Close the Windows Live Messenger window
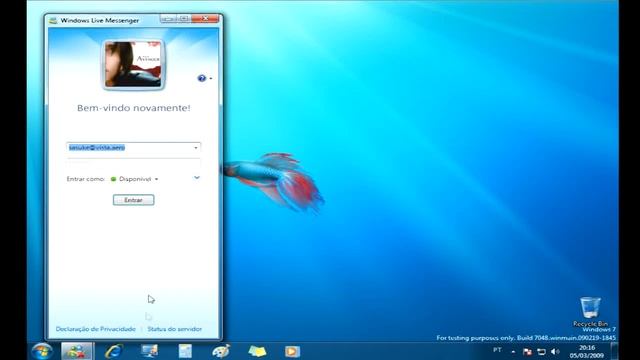Viewport: 640px width, 360px height. coord(206,19)
